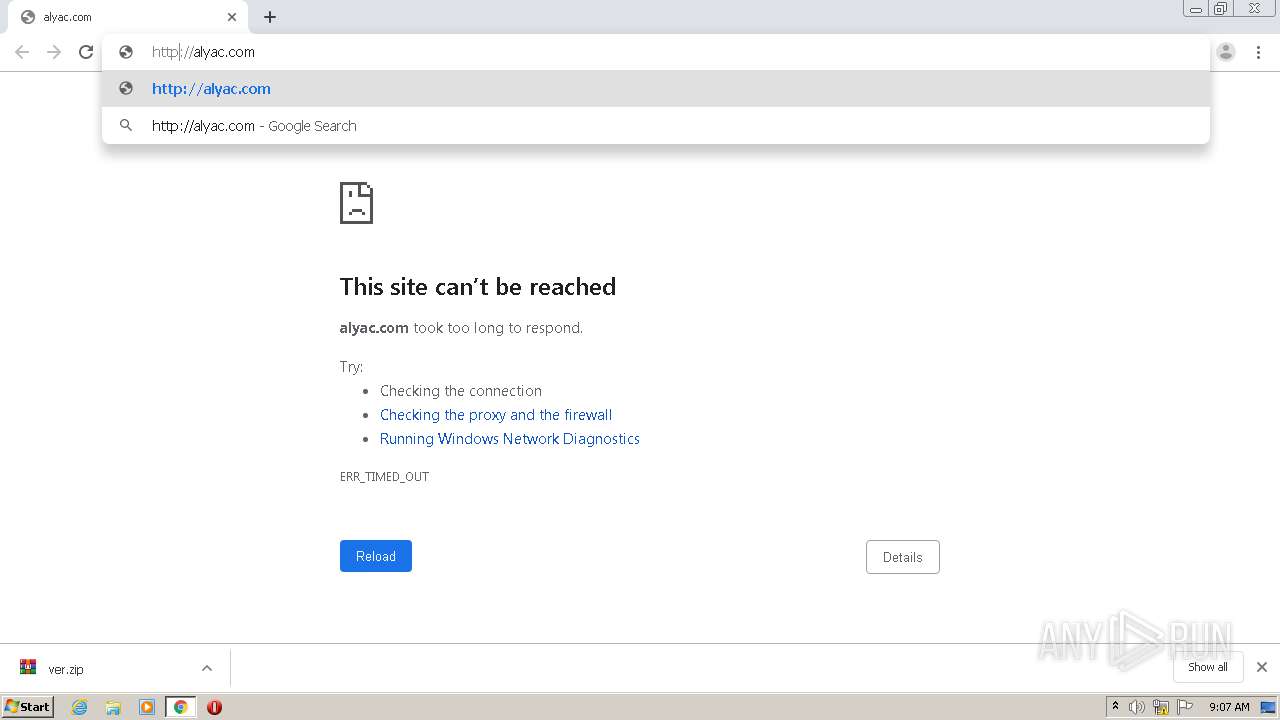The height and width of the screenshot is (720, 1280).
Task: Click the browser back arrow
Action: tap(22, 52)
